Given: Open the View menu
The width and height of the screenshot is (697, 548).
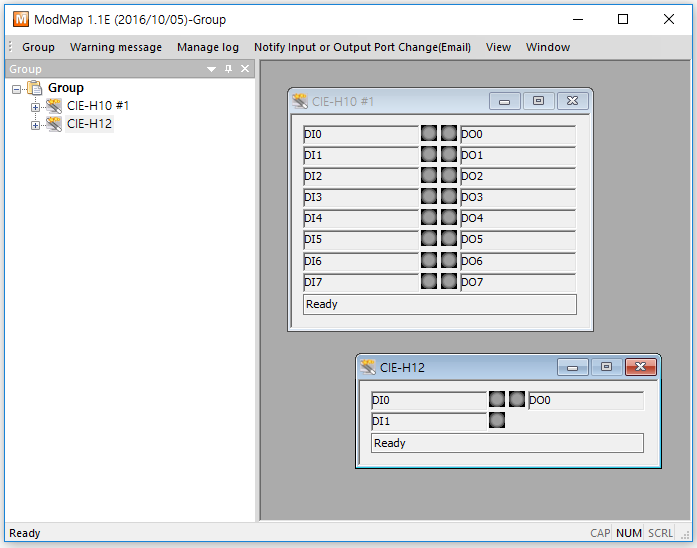Looking at the screenshot, I should point(498,47).
